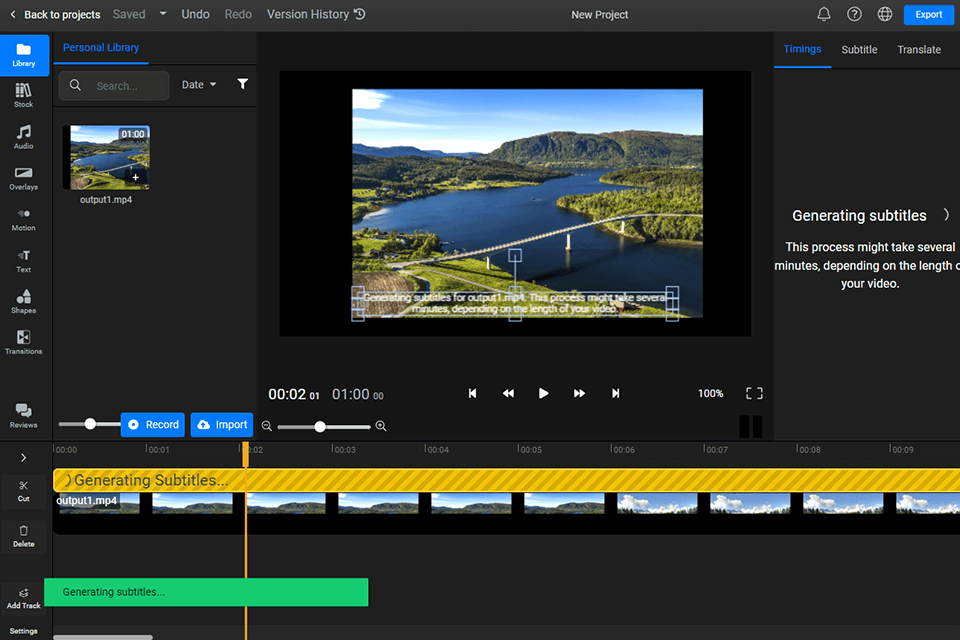Click the Cut scissors tool
The height and width of the screenshot is (640, 960).
pos(23,490)
